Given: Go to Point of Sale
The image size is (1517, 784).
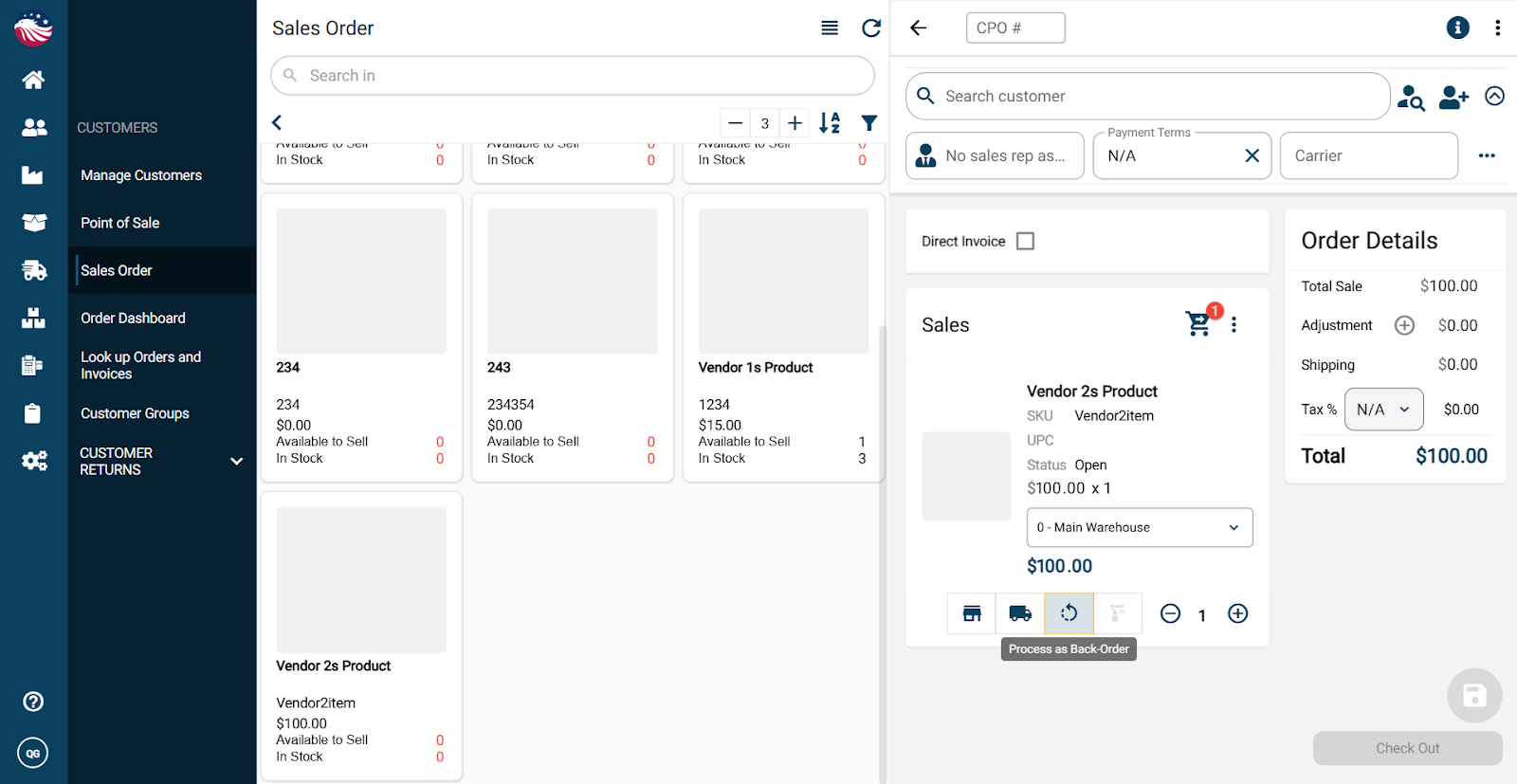Looking at the screenshot, I should point(120,223).
